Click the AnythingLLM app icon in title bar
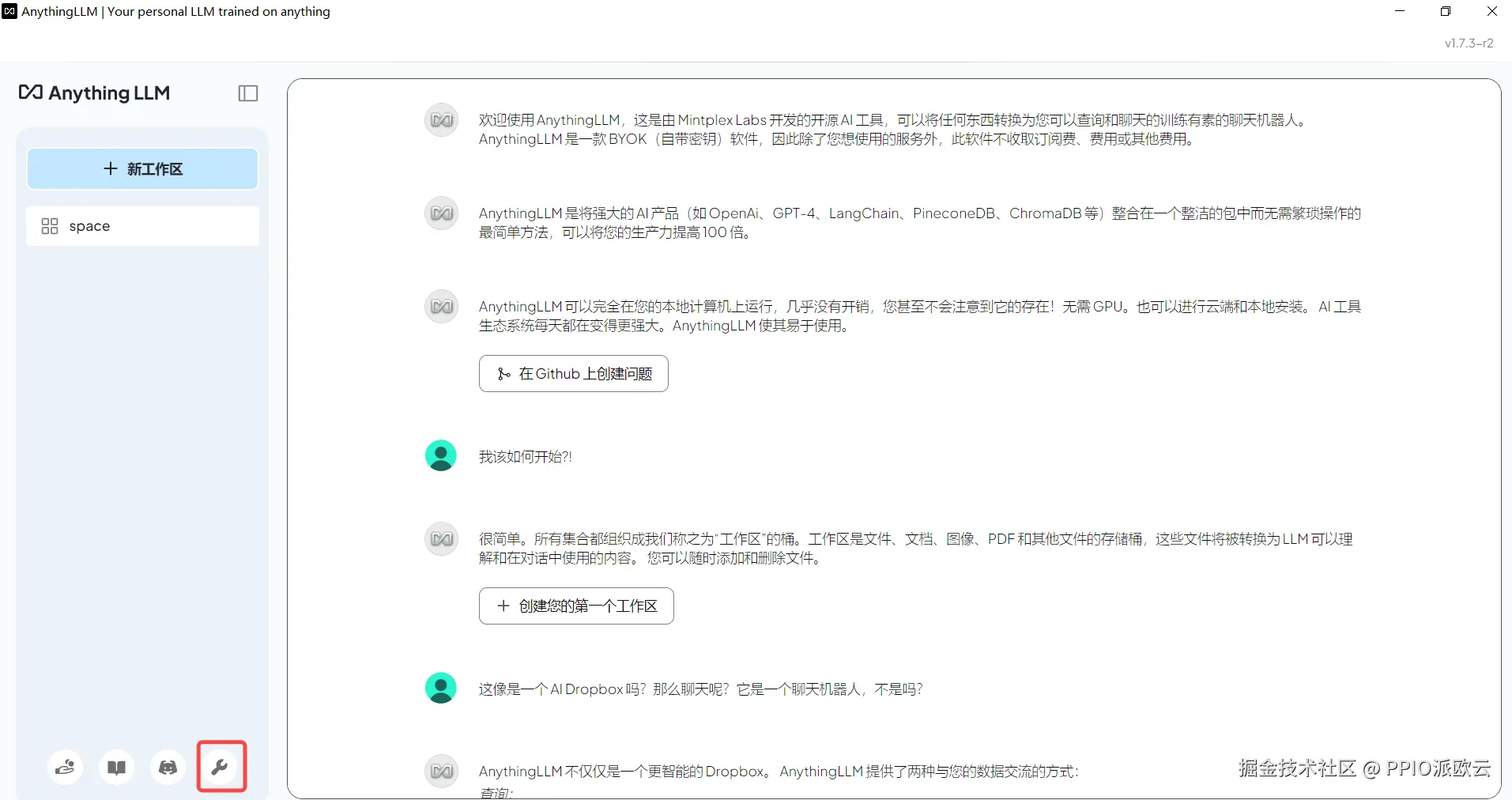Image resolution: width=1512 pixels, height=800 pixels. [x=9, y=11]
